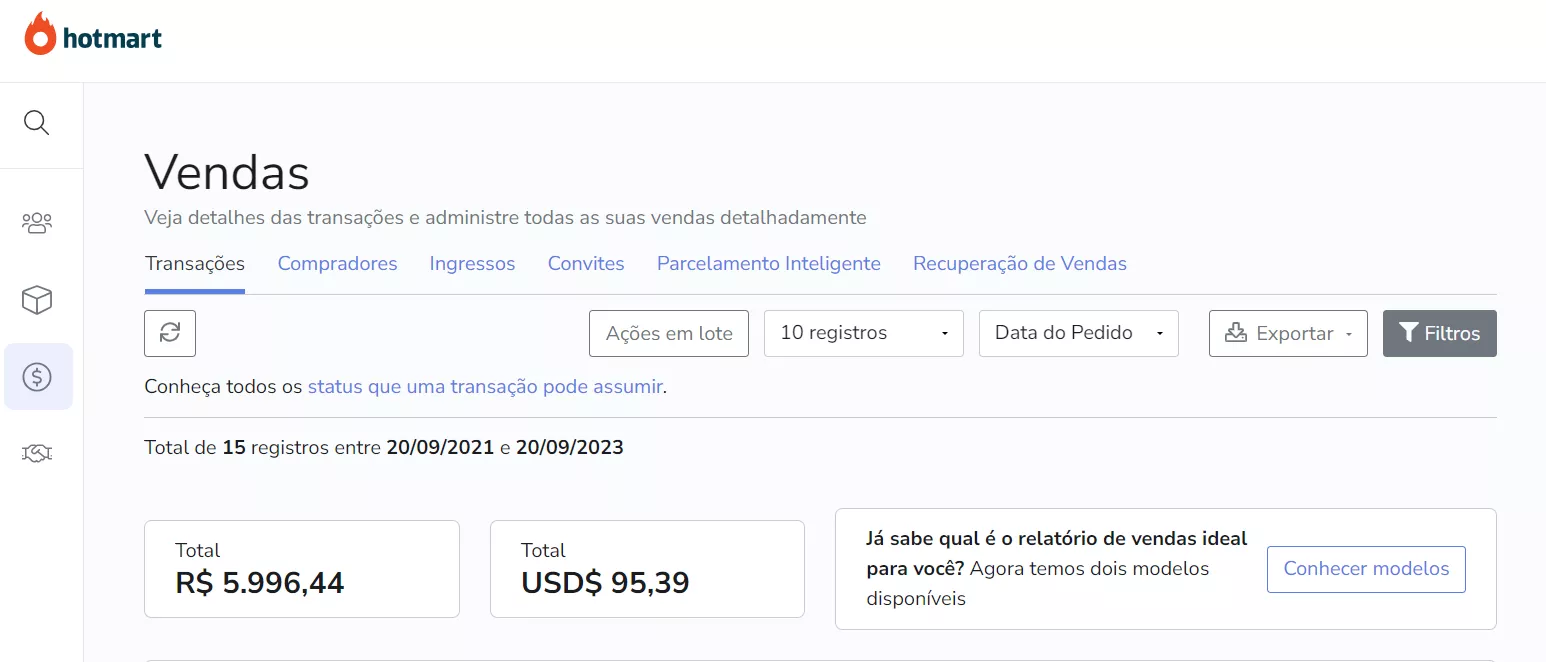
Task: Open the handshake affiliates icon in sidebar
Action: coord(37,454)
